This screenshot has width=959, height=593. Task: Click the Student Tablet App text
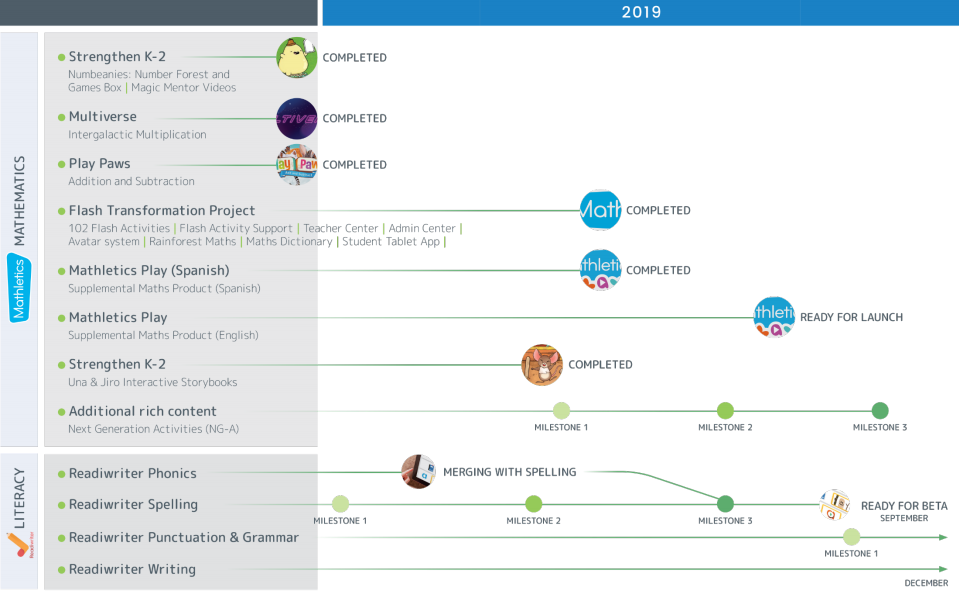pyautogui.click(x=391, y=242)
